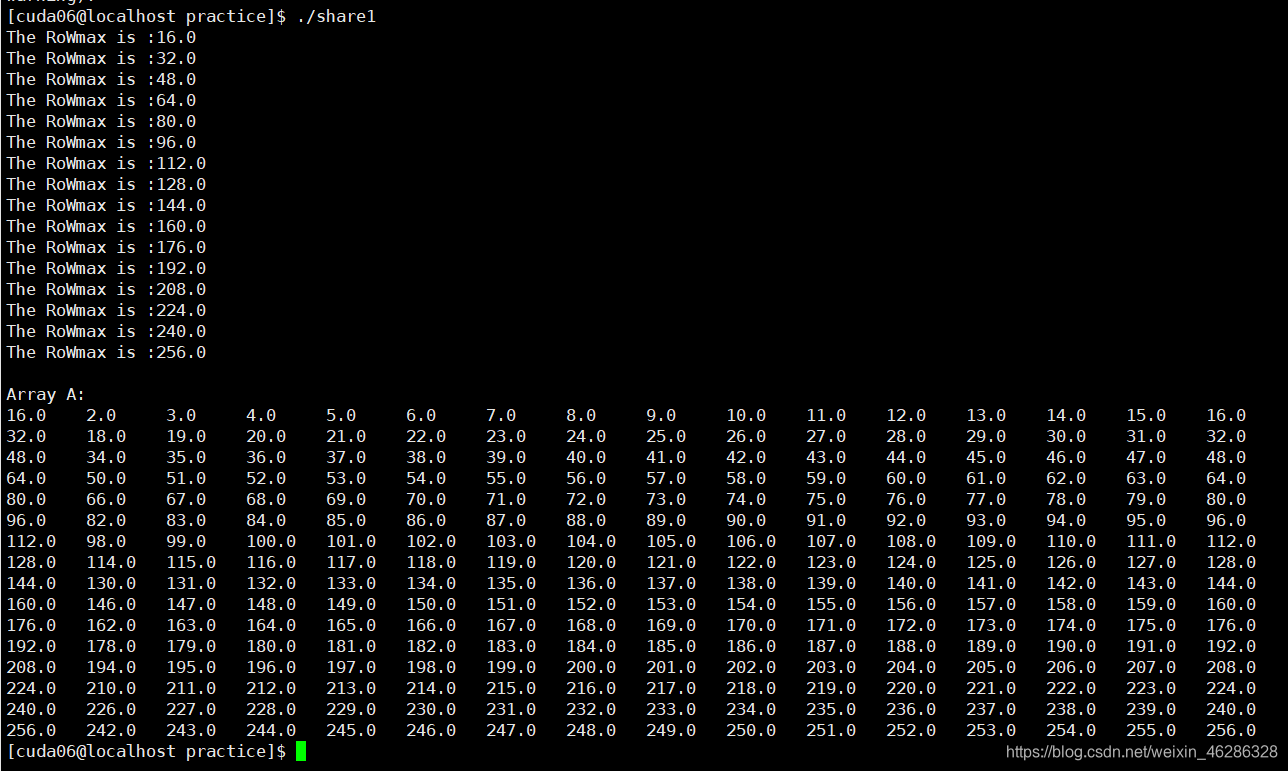This screenshot has width=1288, height=771.
Task: Select array value '15.0'
Action: 1146,416
